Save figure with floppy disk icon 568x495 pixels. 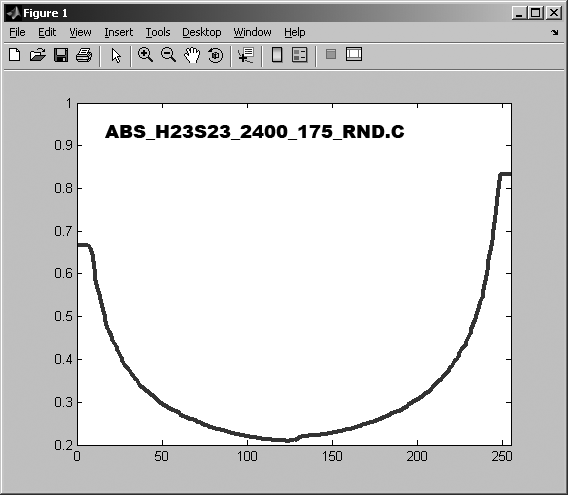(61, 55)
